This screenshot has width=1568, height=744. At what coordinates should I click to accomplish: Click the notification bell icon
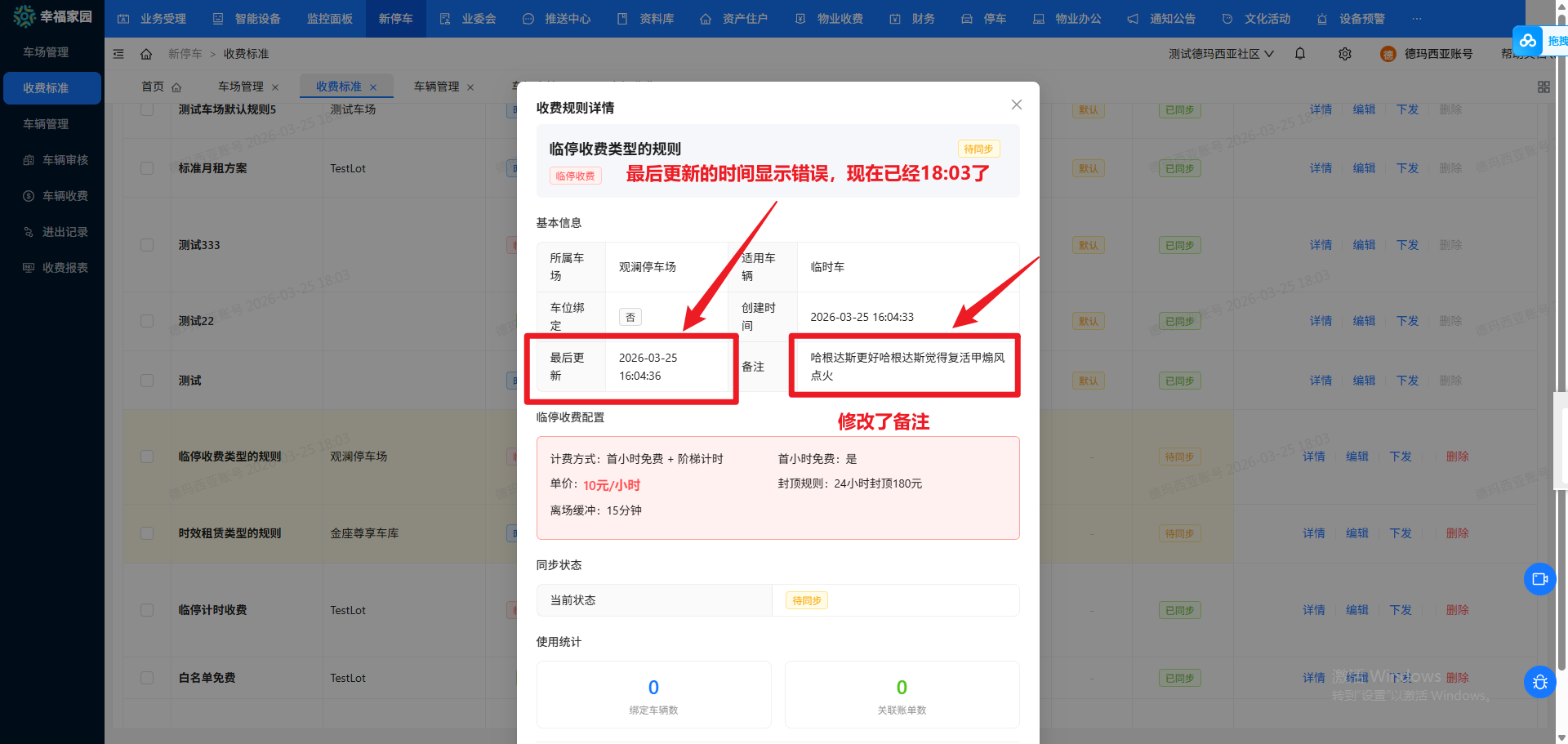pyautogui.click(x=1300, y=54)
